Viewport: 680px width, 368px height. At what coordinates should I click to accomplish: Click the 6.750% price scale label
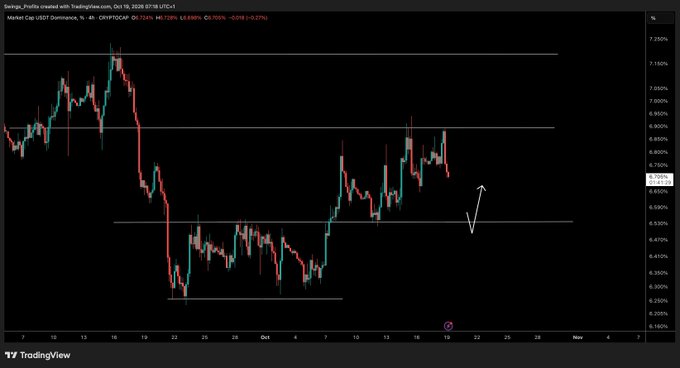pos(658,165)
